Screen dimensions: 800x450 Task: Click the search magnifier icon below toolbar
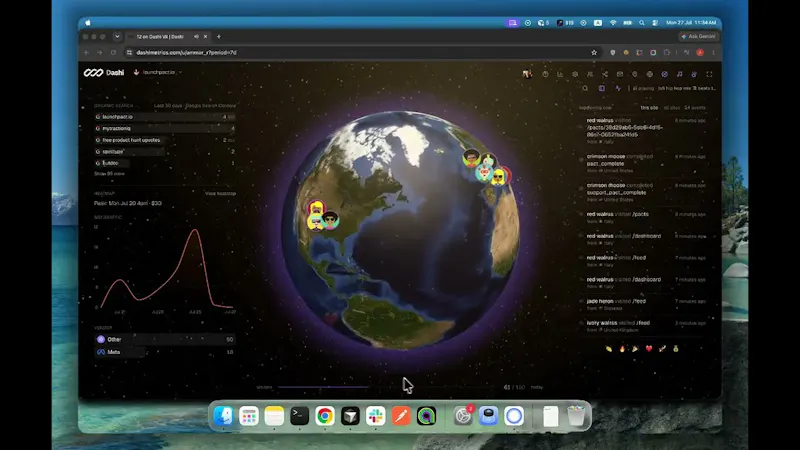[585, 88]
